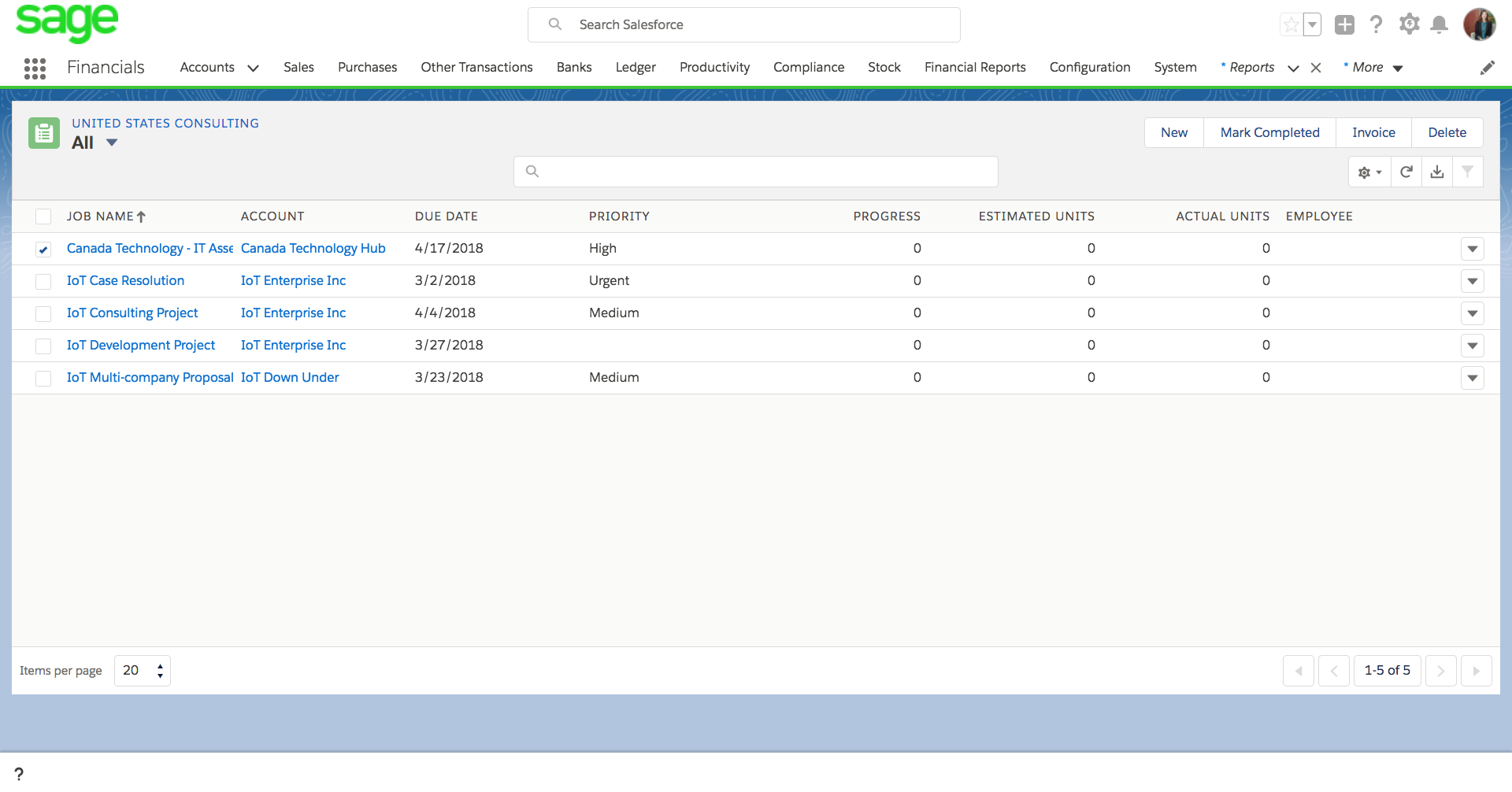Select the IoT Consulting Project row checkbox
This screenshot has height=792, width=1512.
coord(43,313)
